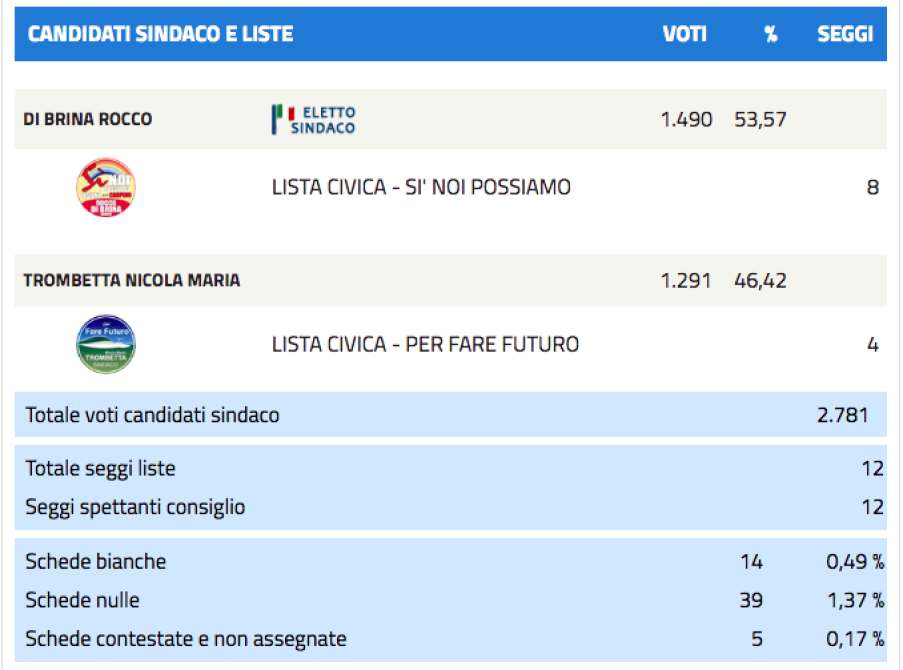The height and width of the screenshot is (670, 903).
Task: Click the Schede nulle row
Action: [450, 600]
